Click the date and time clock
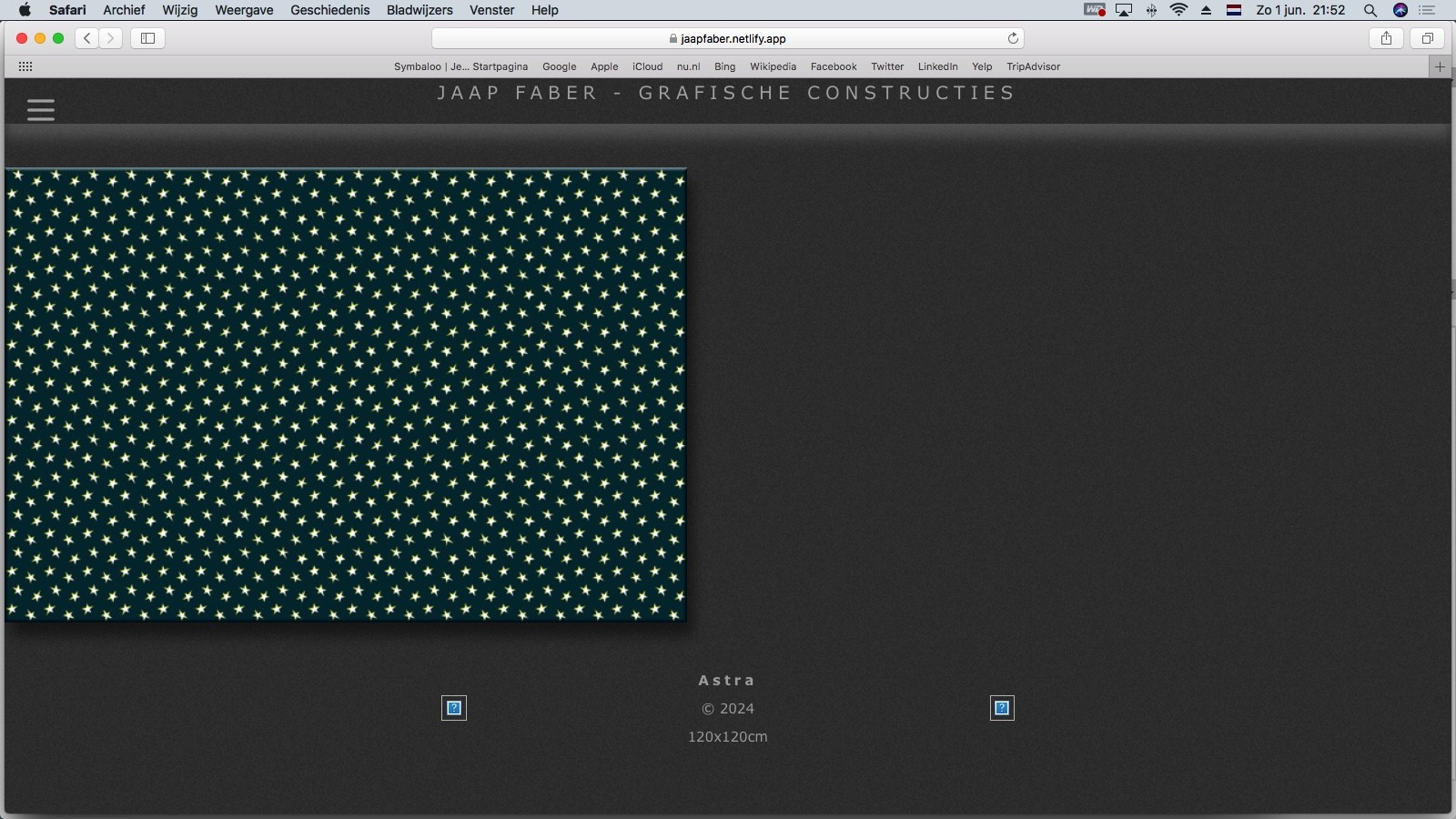This screenshot has height=819, width=1456. 1300,10
